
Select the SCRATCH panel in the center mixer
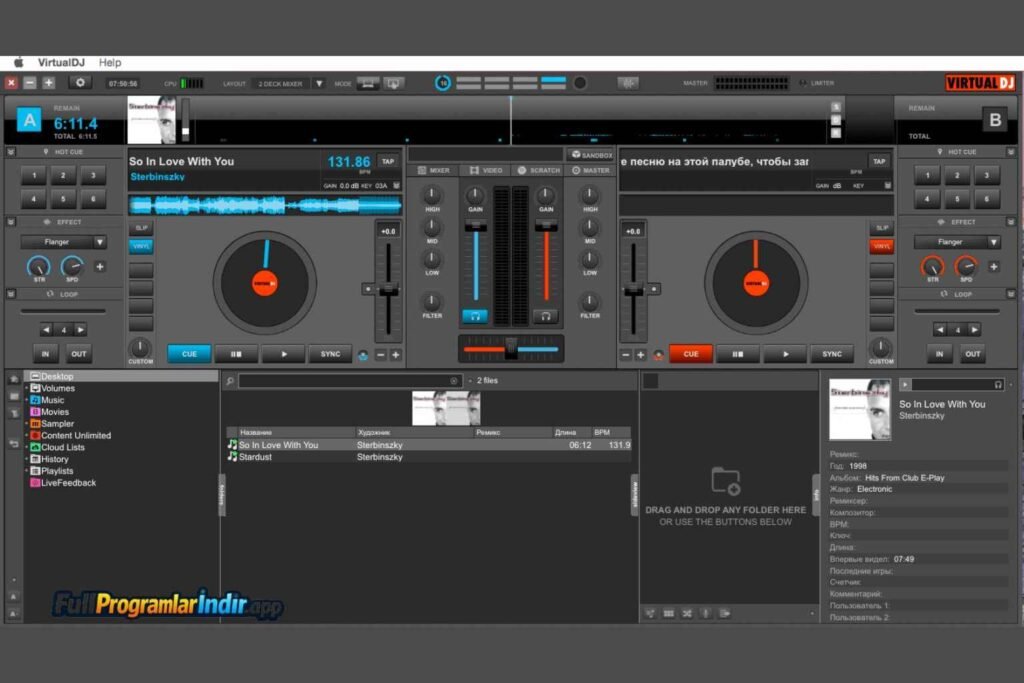pos(537,169)
